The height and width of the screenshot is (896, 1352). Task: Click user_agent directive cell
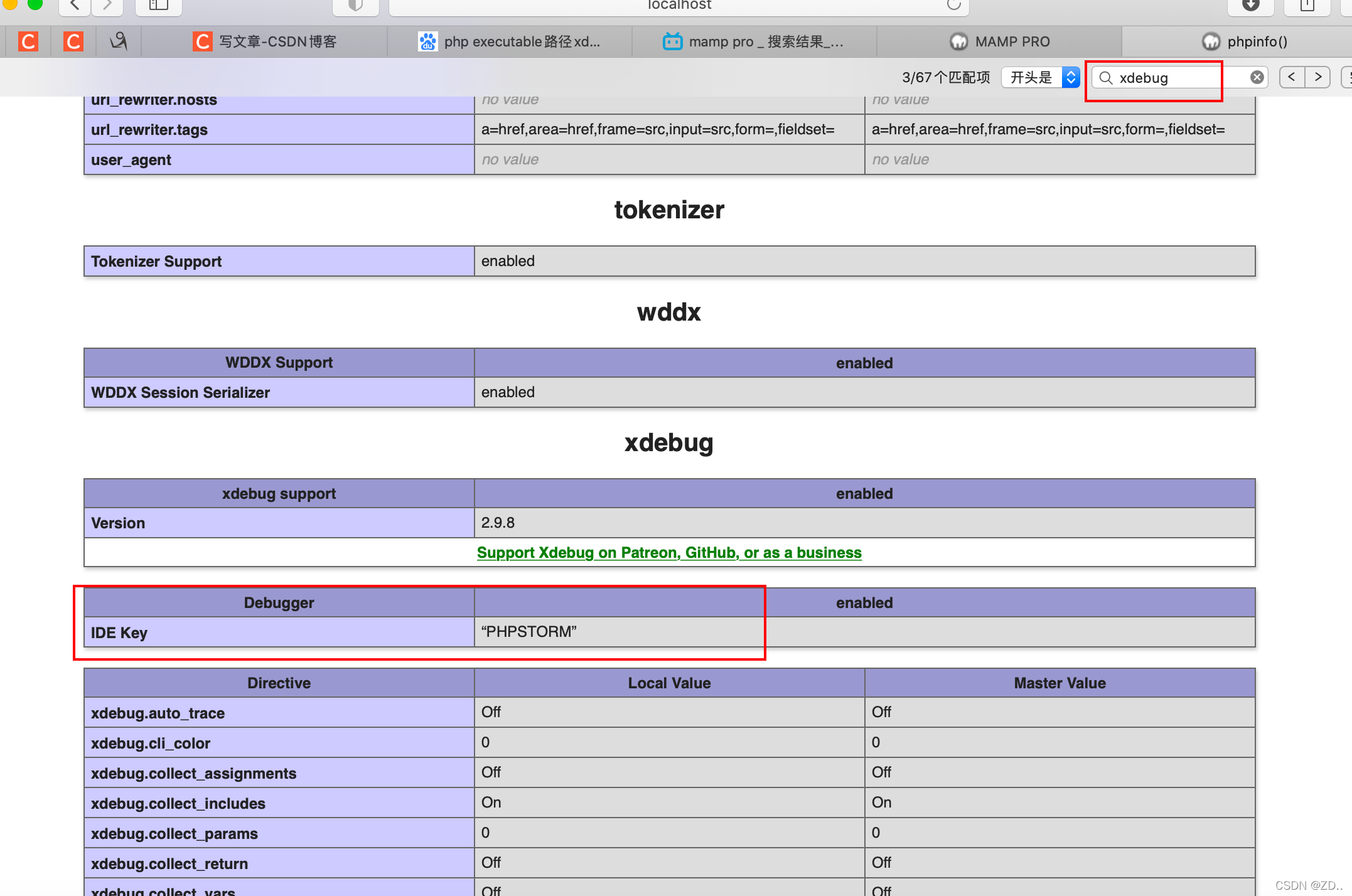(279, 160)
